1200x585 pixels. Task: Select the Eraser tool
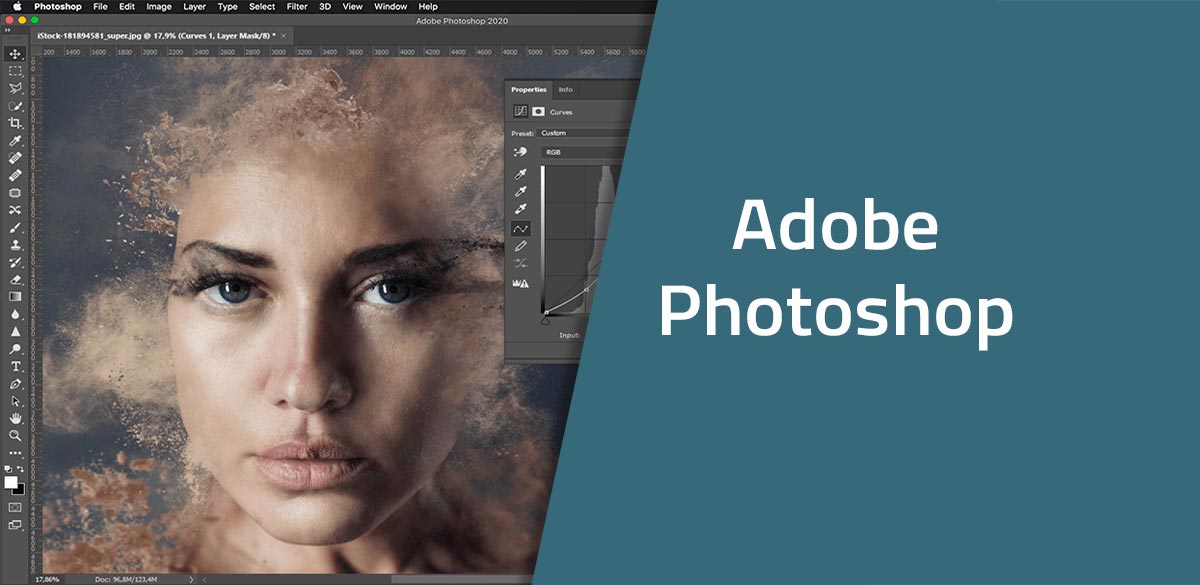(x=15, y=280)
